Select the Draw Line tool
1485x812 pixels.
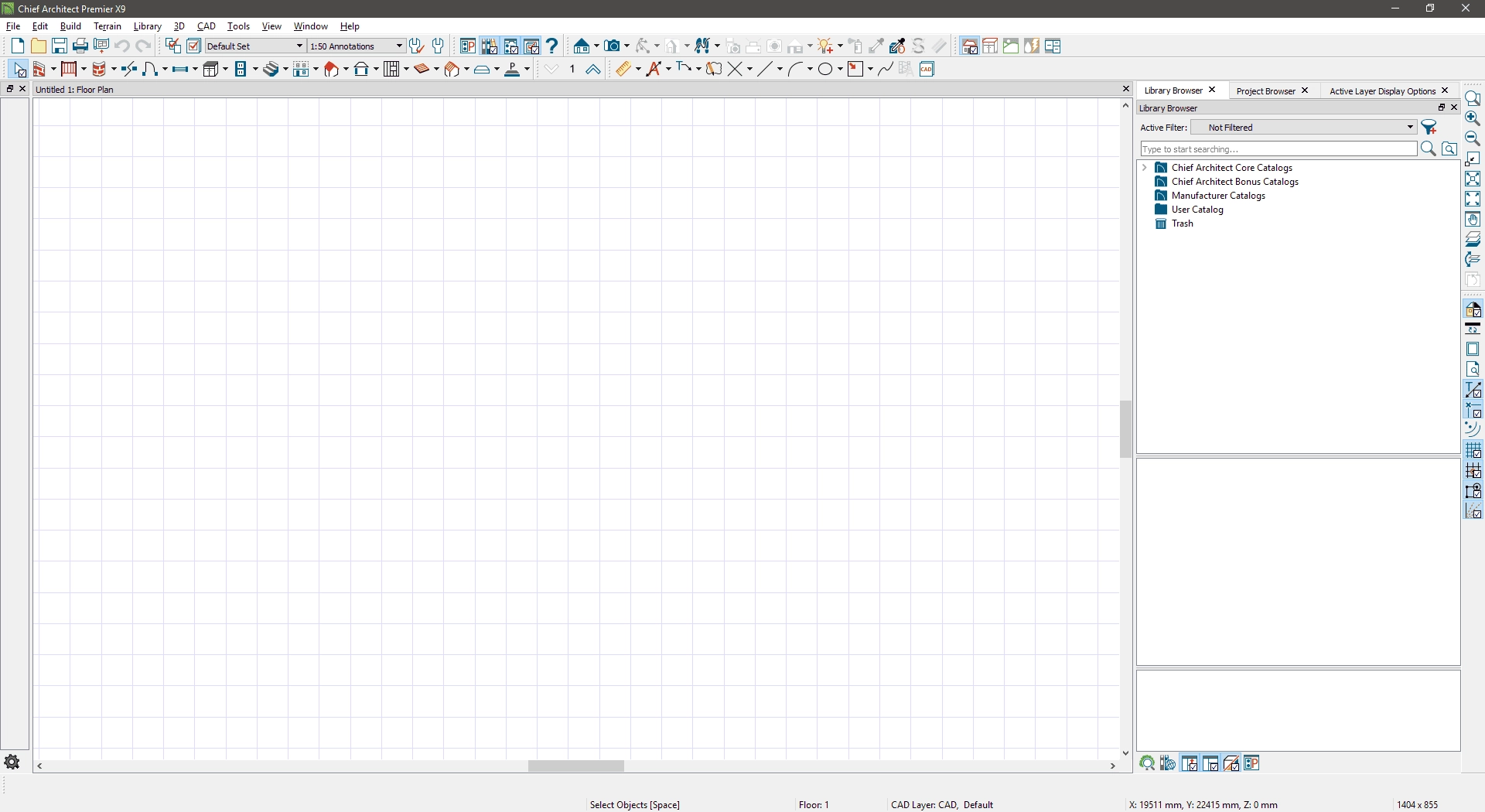click(x=765, y=70)
